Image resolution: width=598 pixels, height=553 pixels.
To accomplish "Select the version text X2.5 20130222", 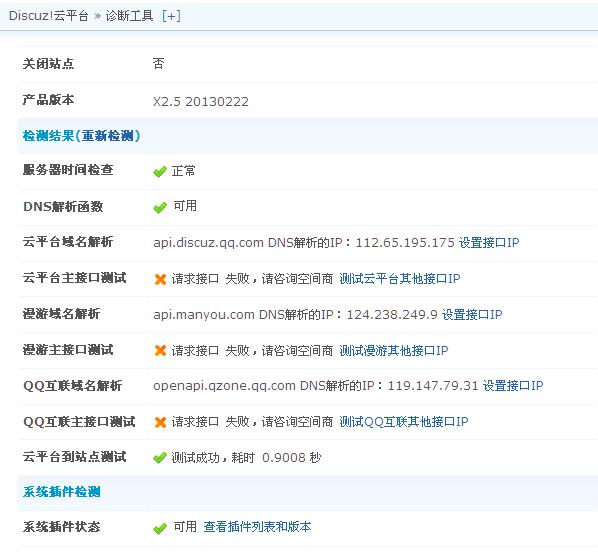I will click(x=201, y=101).
